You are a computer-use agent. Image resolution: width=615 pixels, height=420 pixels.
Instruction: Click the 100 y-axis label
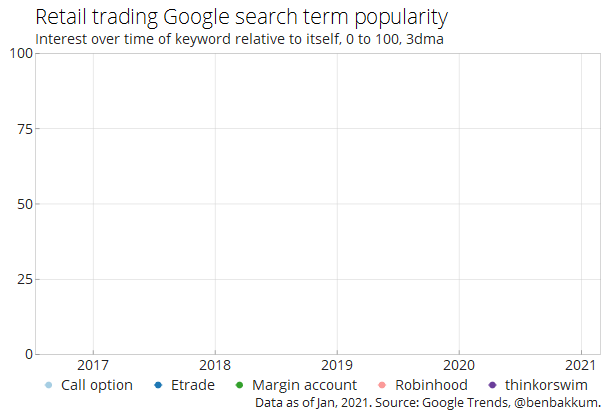tap(21, 53)
